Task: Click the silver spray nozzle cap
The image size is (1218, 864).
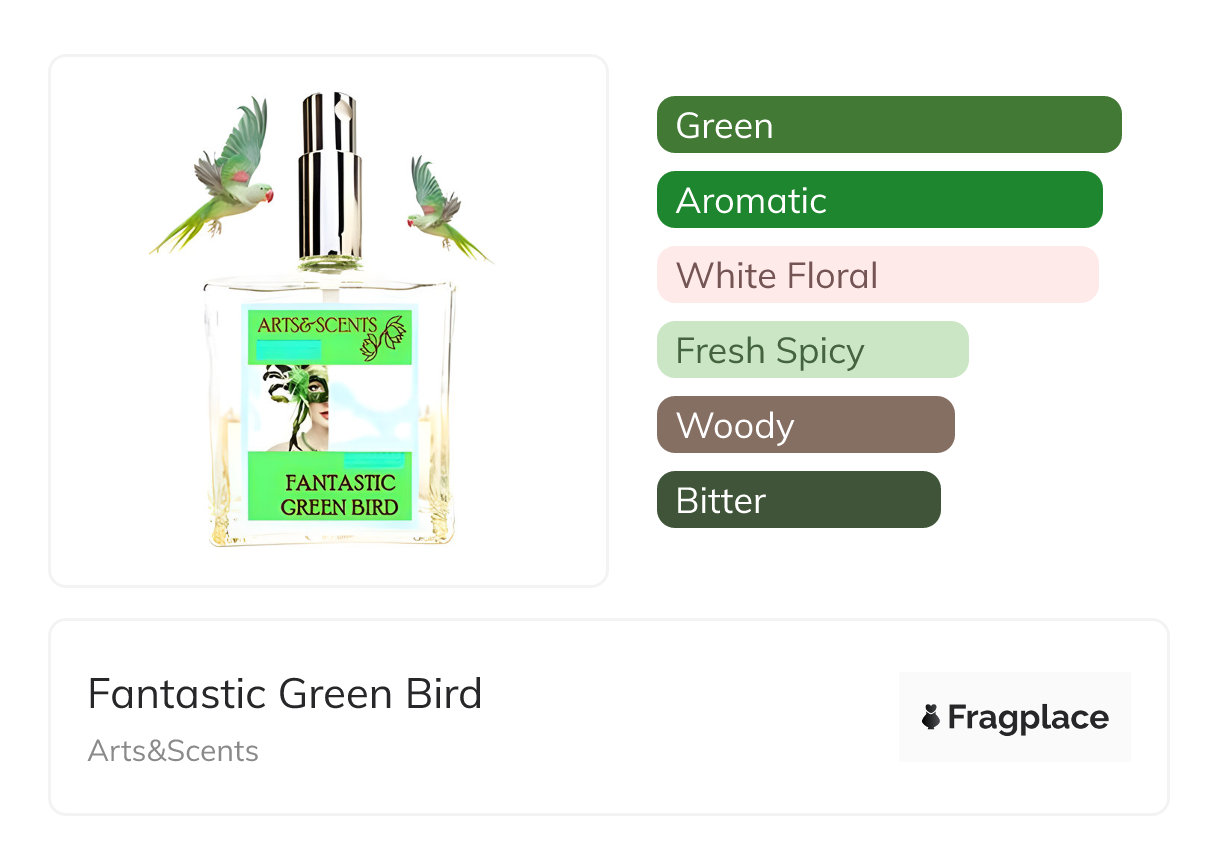Action: [x=330, y=175]
